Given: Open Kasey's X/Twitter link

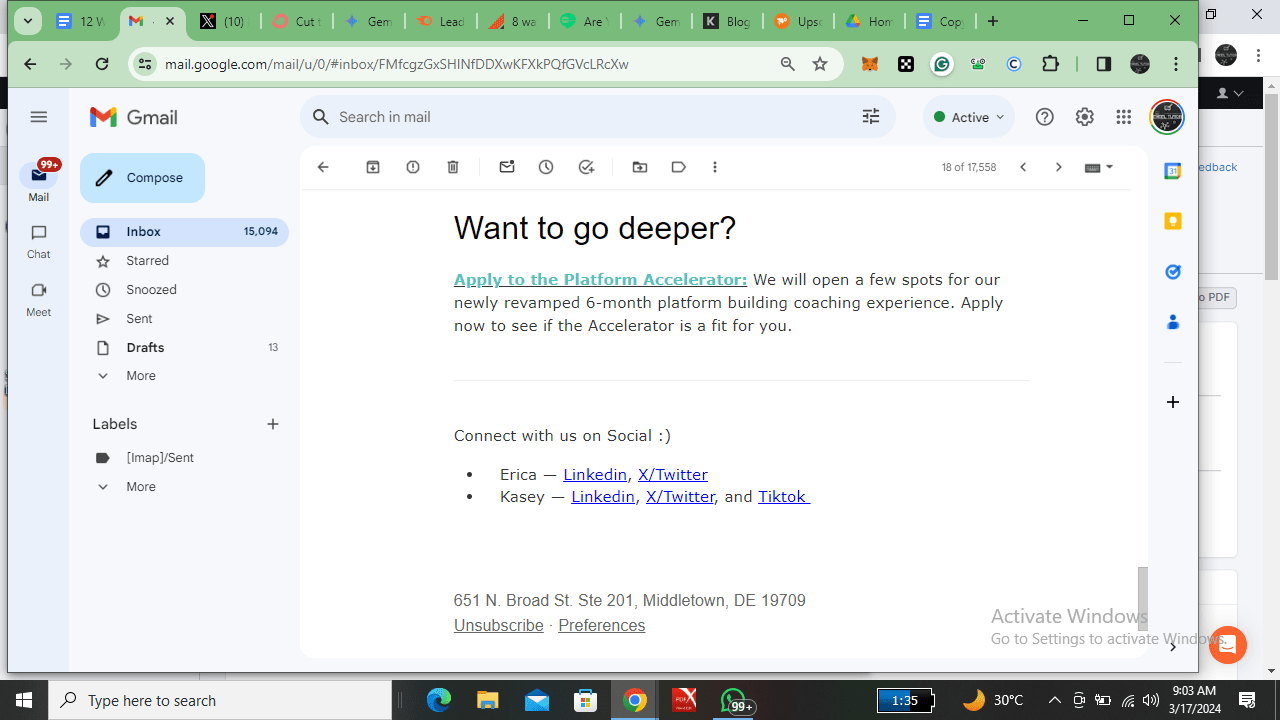Looking at the screenshot, I should click(x=680, y=497).
